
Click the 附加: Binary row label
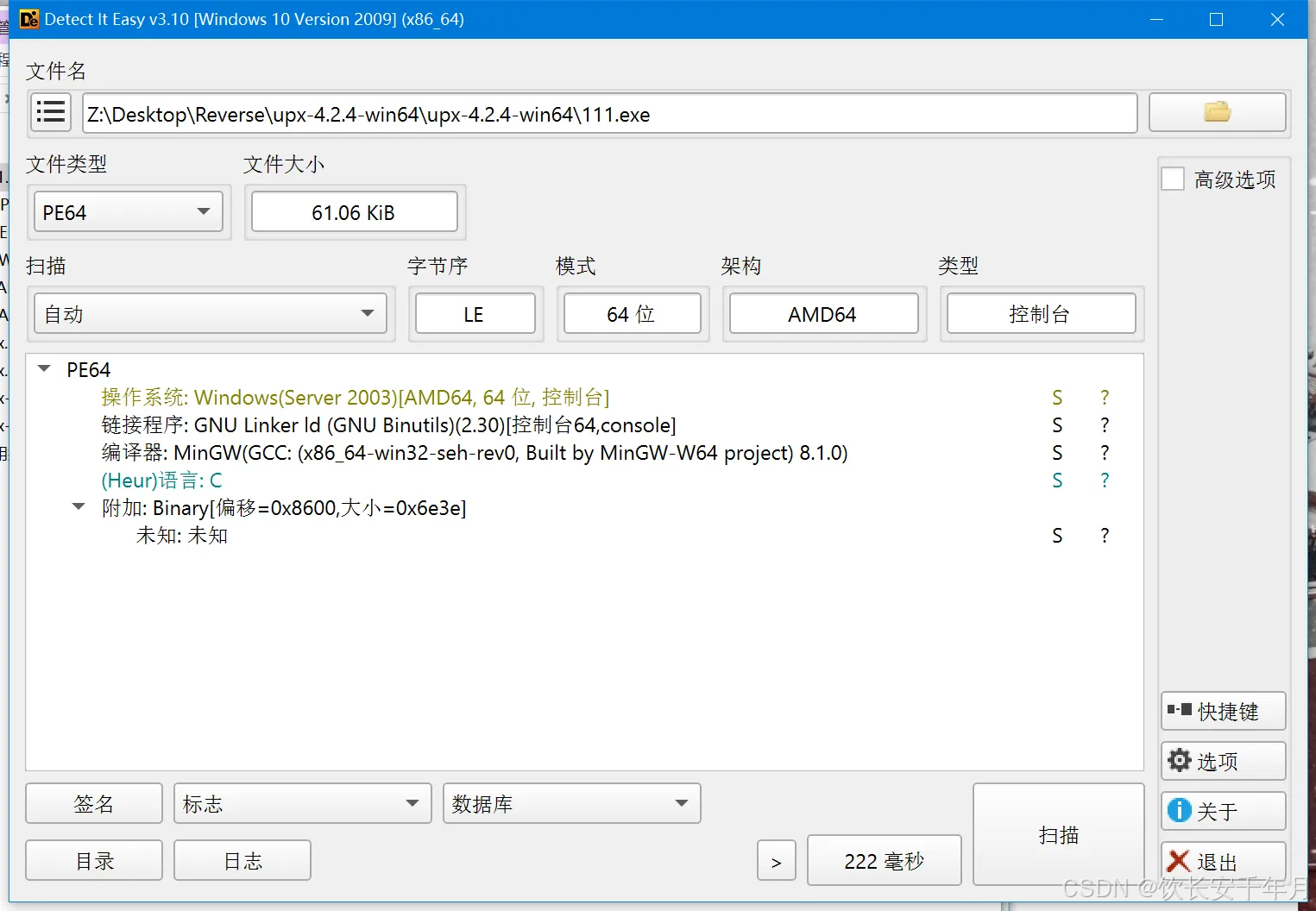(x=284, y=507)
